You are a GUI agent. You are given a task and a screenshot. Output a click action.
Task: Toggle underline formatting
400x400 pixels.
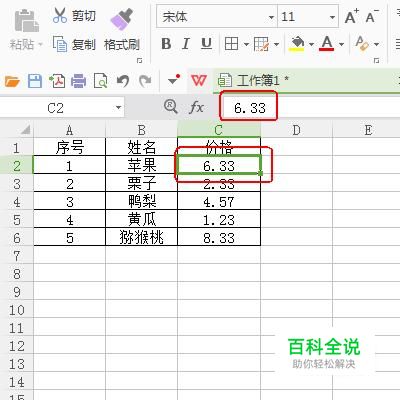click(206, 44)
